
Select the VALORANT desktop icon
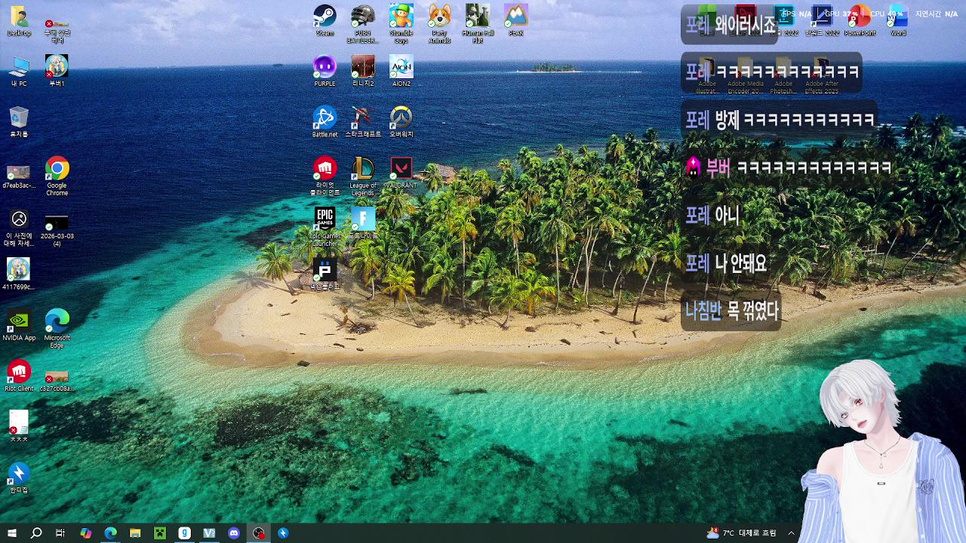point(401,168)
